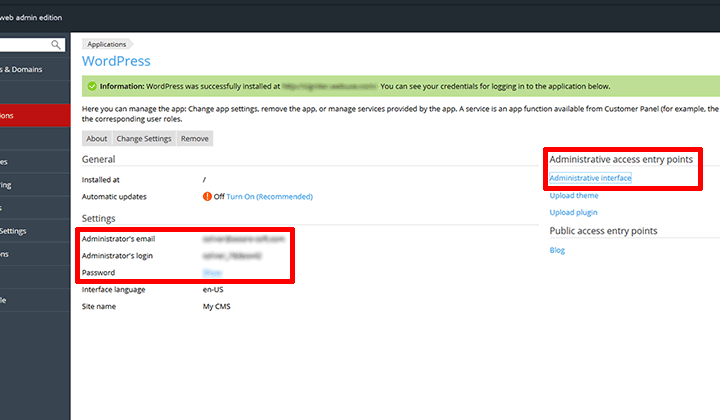
Task: Reveal the blurred Password value link
Action: pyautogui.click(x=212, y=272)
